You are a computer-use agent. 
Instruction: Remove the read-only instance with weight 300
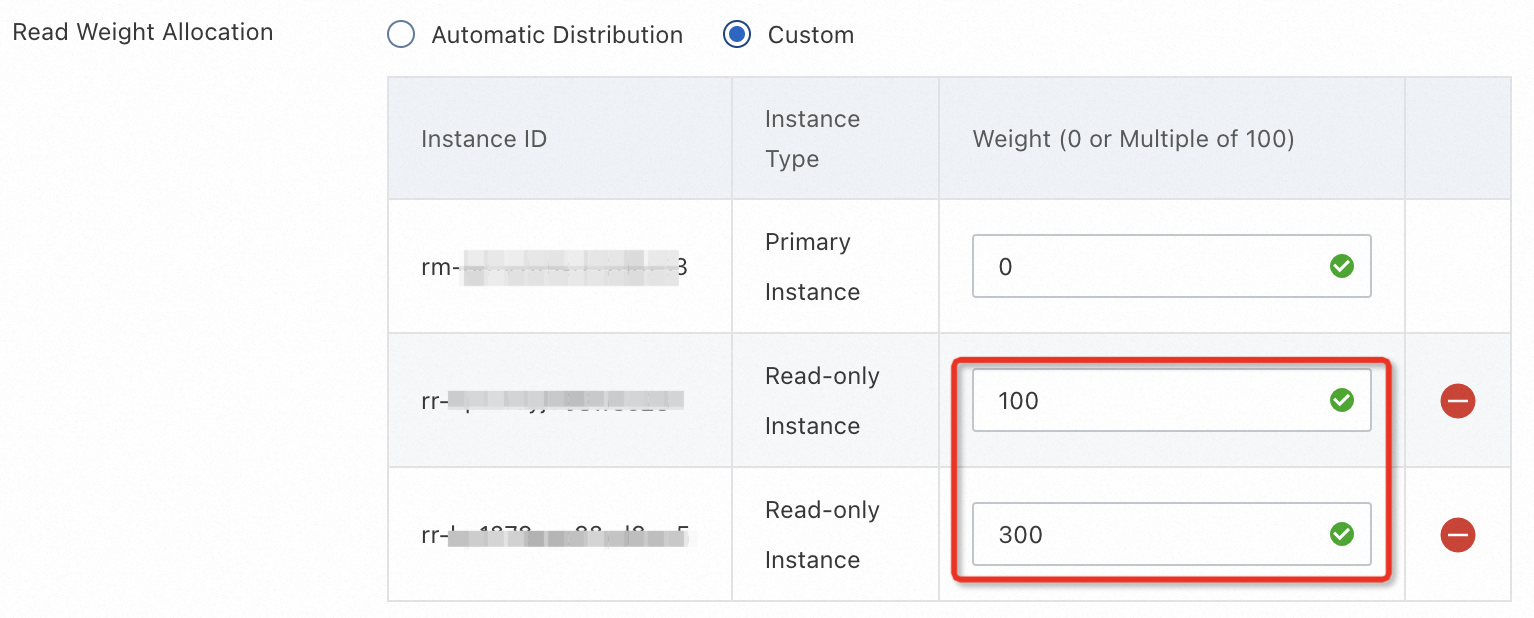click(1457, 535)
